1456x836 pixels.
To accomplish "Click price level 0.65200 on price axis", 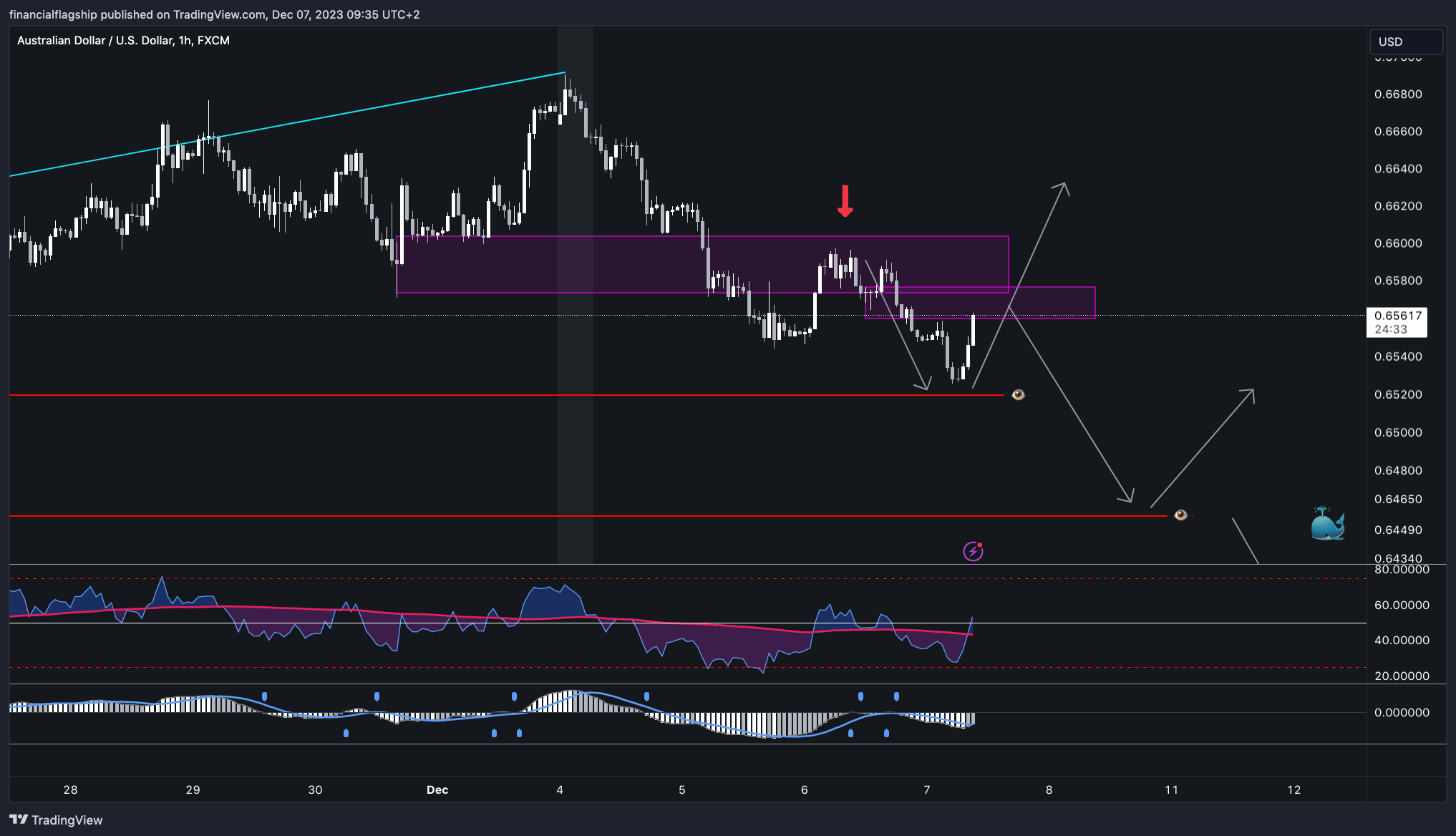I will point(1398,394).
